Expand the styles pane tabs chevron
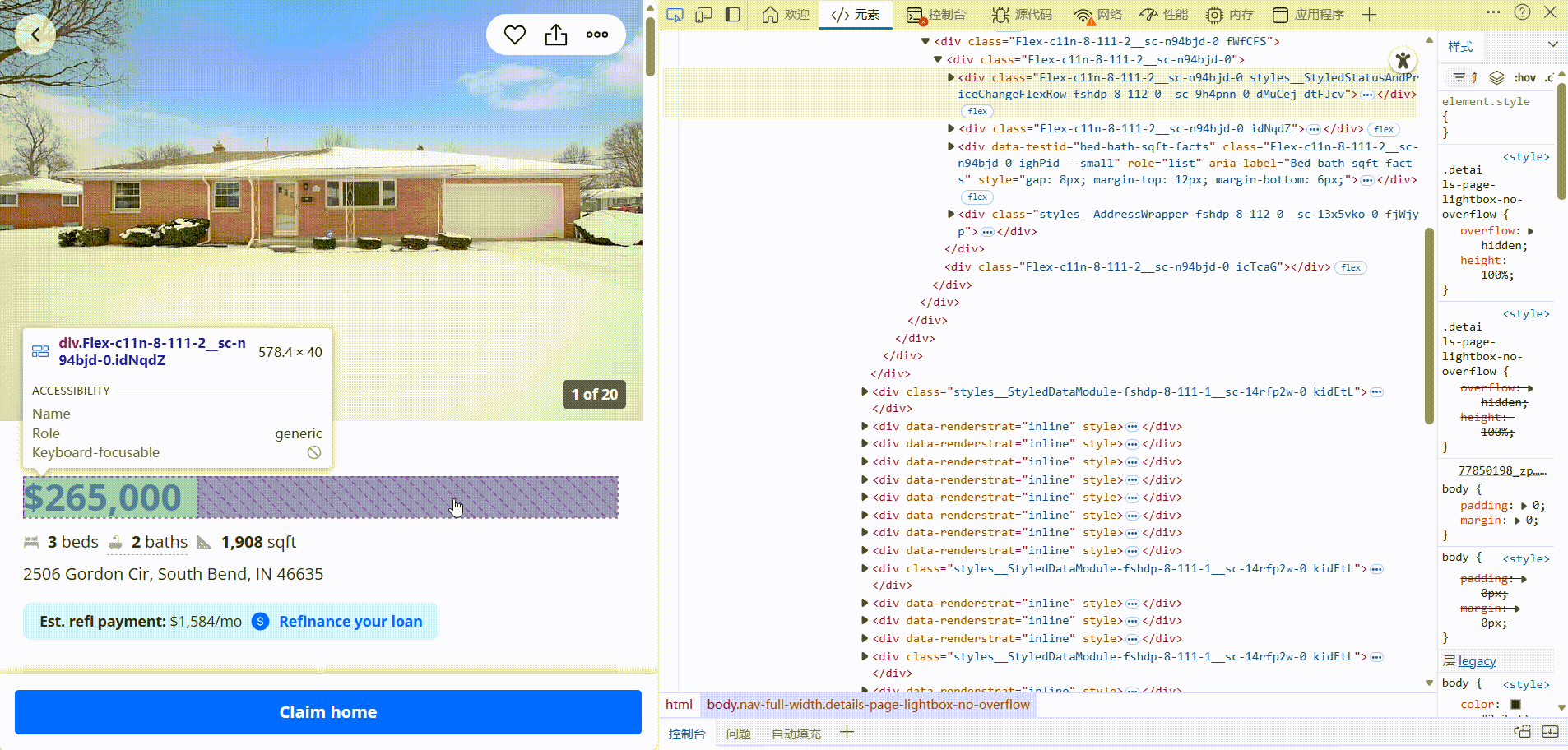 click(1552, 45)
